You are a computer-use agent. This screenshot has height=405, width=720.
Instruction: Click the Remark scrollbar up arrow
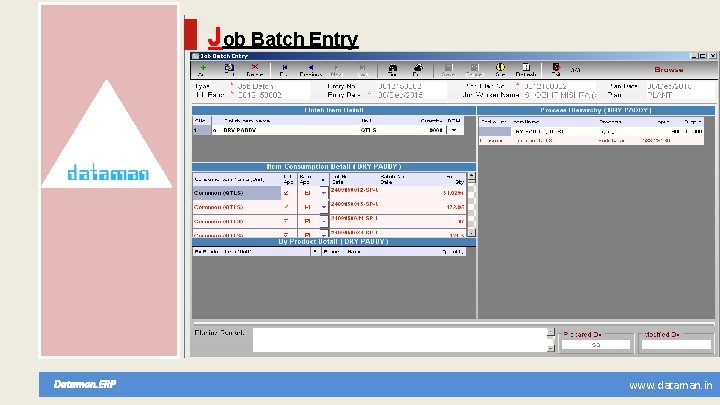pos(551,332)
